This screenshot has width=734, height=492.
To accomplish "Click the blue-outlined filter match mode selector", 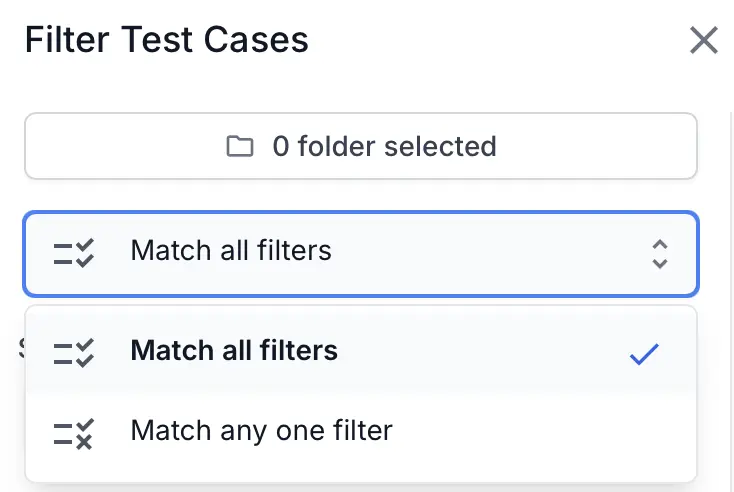I will click(400, 253).
